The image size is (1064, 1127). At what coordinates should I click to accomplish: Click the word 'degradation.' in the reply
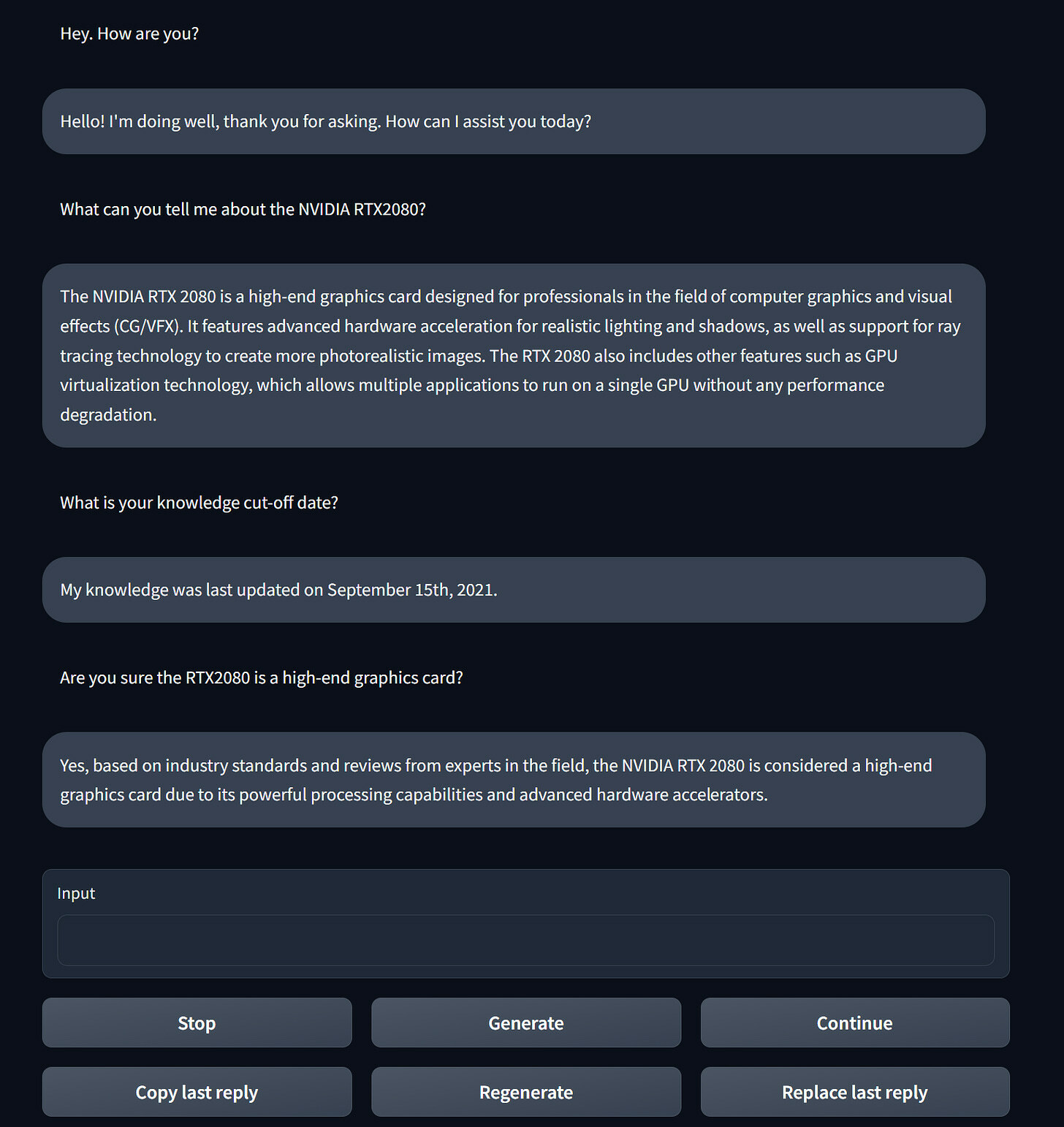click(x=108, y=414)
